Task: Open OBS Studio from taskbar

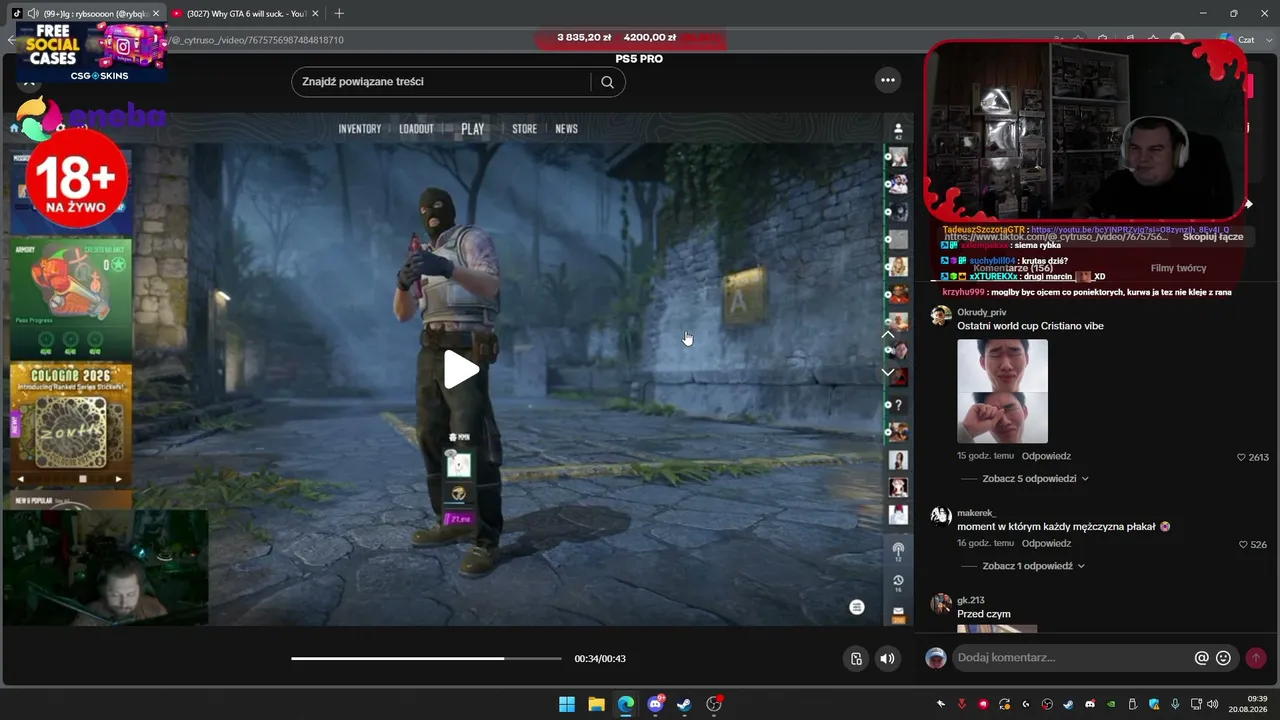Action: point(714,704)
